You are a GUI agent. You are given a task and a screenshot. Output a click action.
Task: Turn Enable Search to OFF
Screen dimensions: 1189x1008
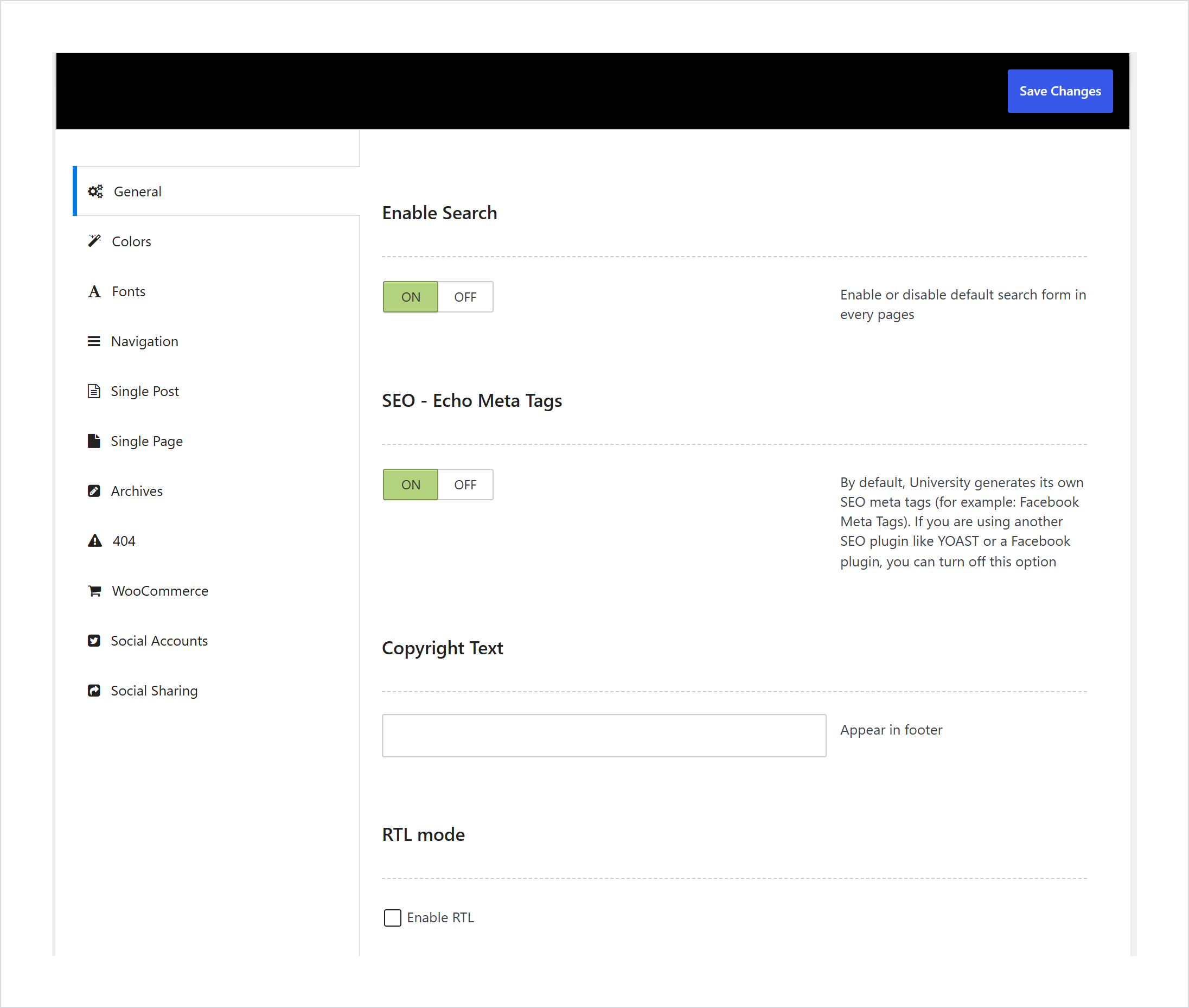[465, 297]
